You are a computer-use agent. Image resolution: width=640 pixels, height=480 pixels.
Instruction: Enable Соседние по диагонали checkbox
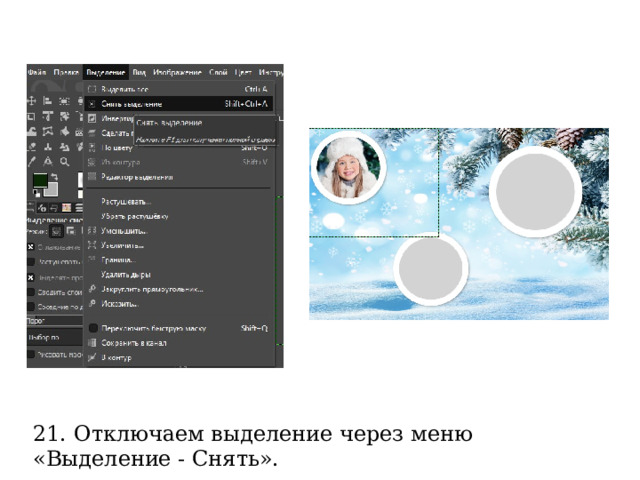click(x=31, y=307)
